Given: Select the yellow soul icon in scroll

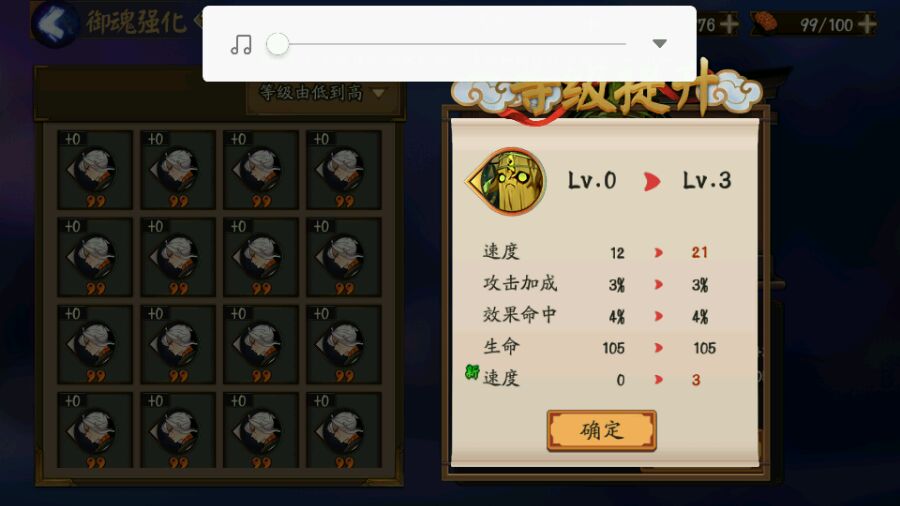Looking at the screenshot, I should click(x=507, y=181).
